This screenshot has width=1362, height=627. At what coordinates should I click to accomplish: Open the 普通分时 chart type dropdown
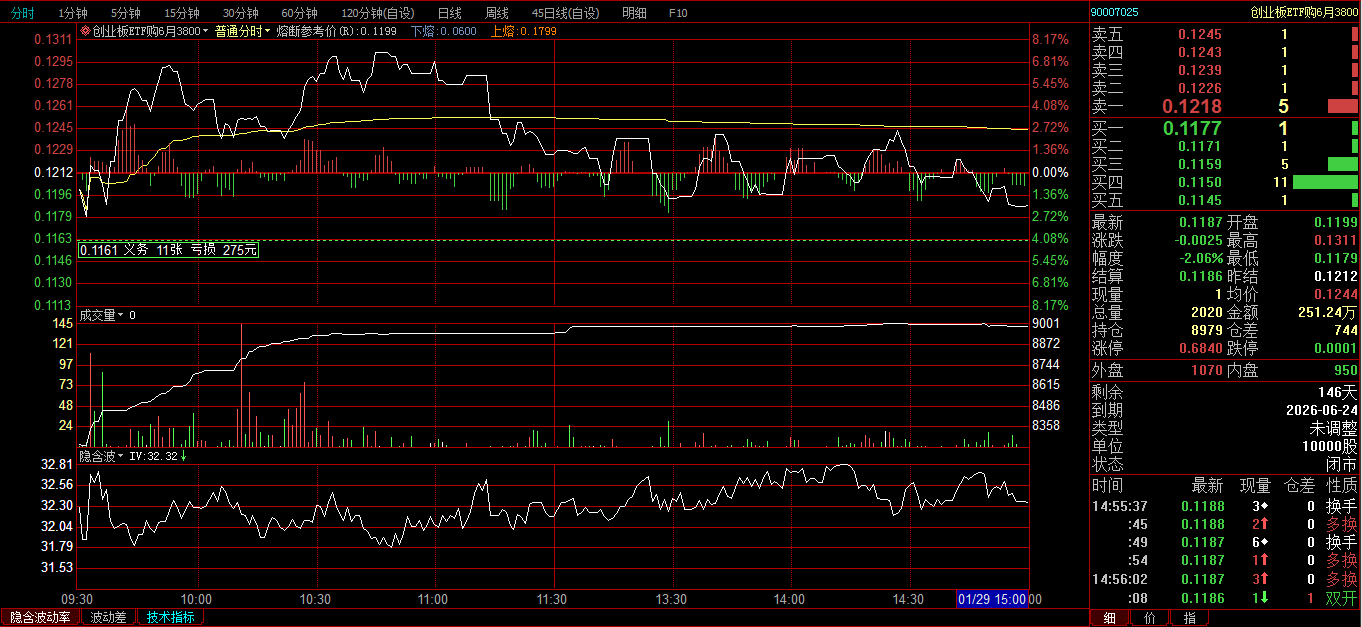pyautogui.click(x=242, y=32)
